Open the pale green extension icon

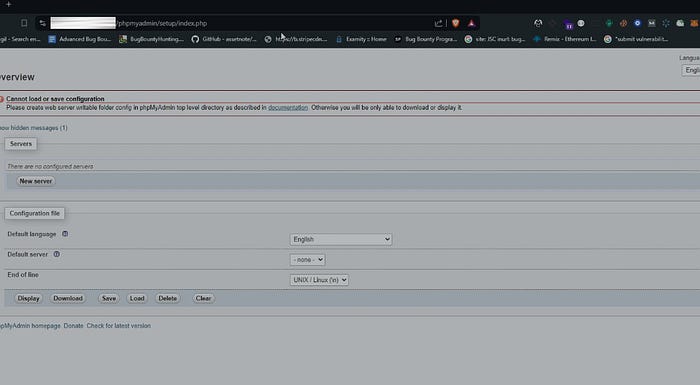[x=680, y=23]
